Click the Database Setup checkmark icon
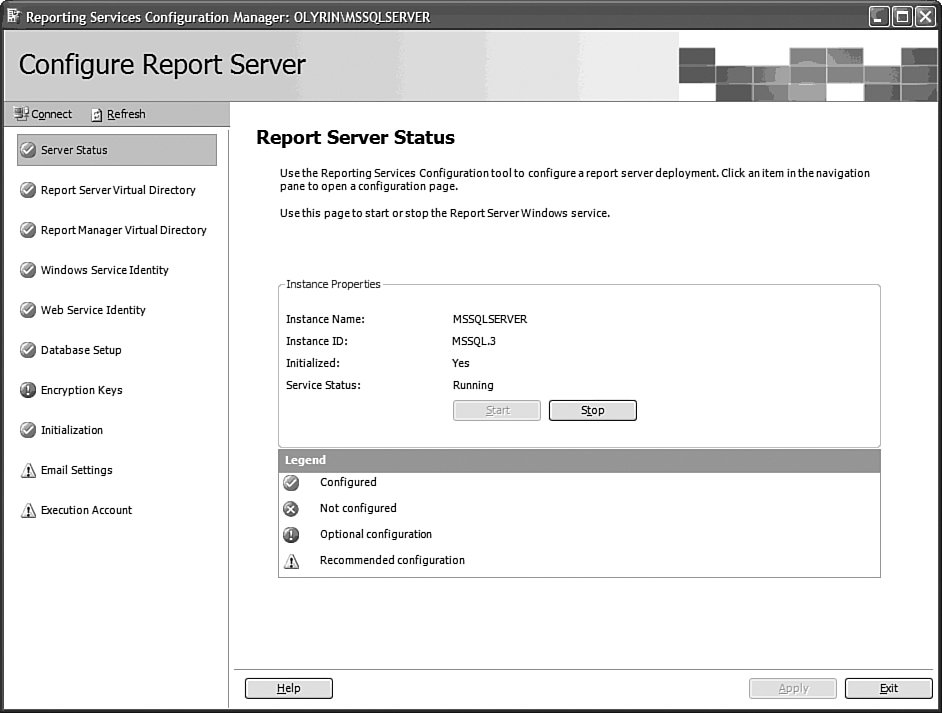 pos(28,350)
